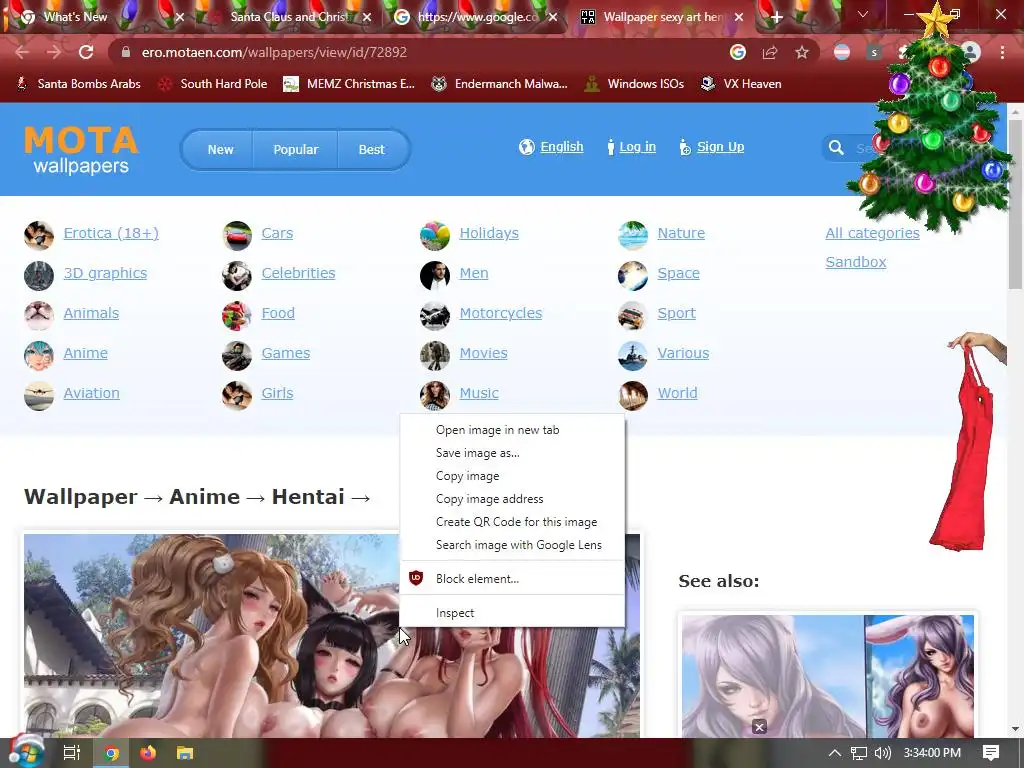
Task: Open the Movies category link
Action: tap(483, 353)
